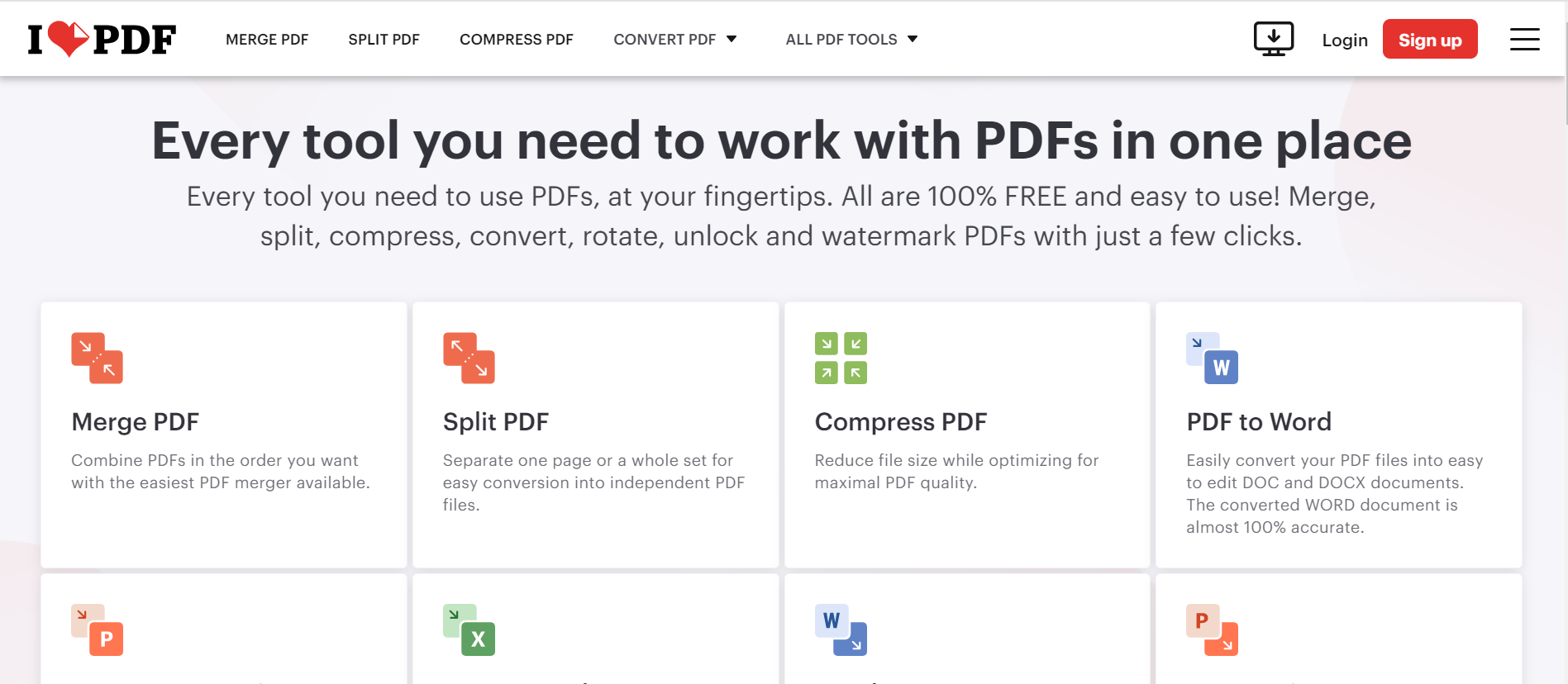Click the Login link
This screenshot has width=1568, height=684.
click(x=1345, y=40)
